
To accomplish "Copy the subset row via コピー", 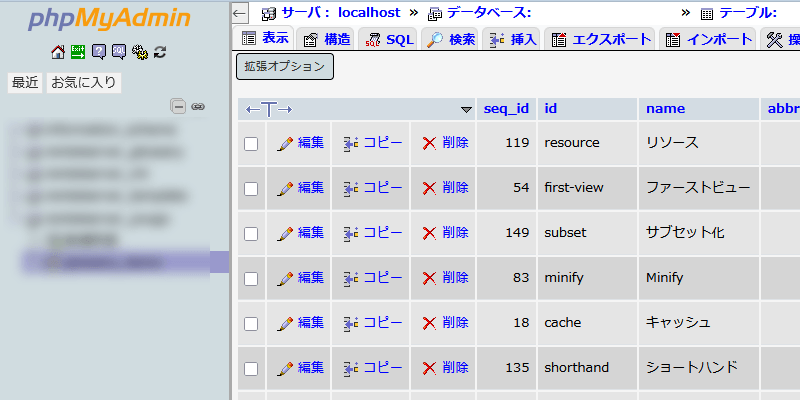I will click(372, 233).
